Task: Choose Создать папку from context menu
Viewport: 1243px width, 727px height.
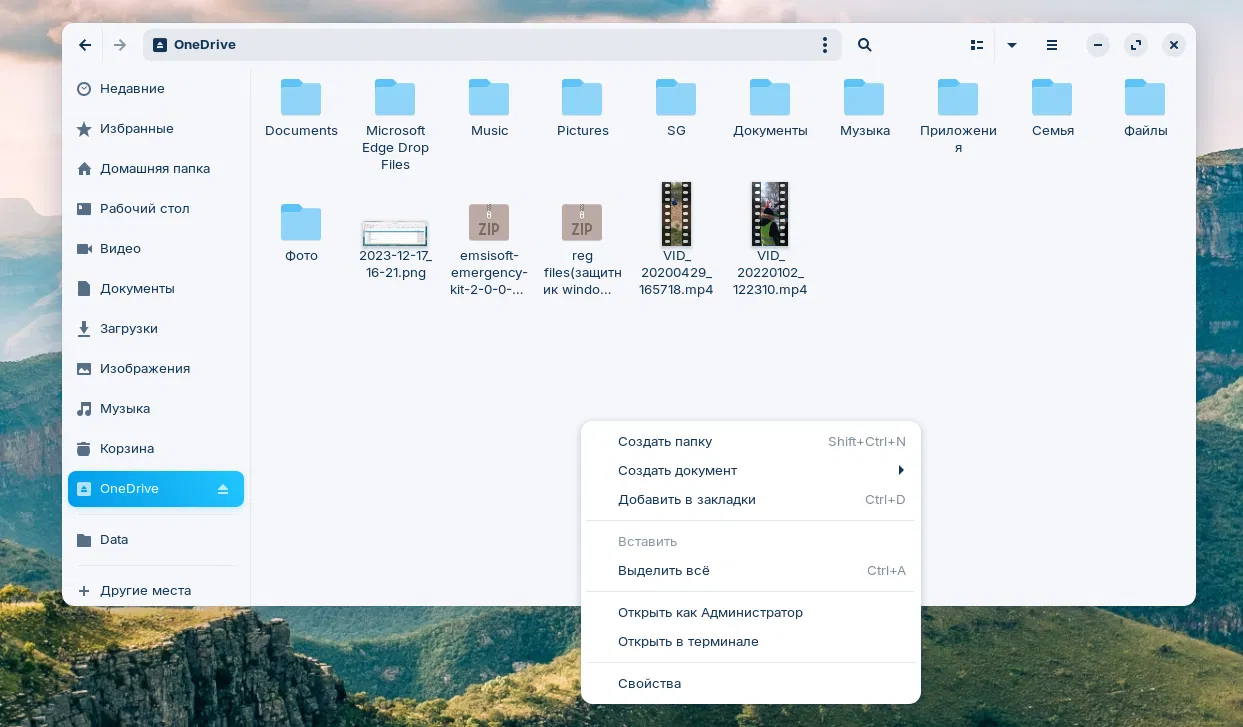Action: 751,442
